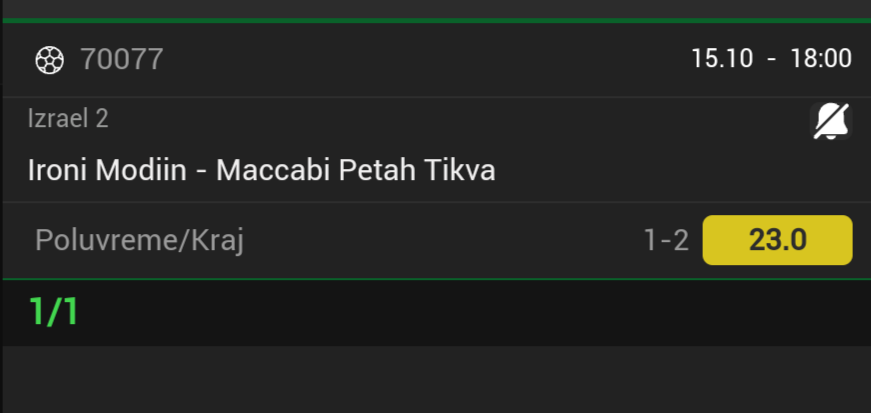Select match code 70077
Image resolution: width=871 pixels, height=413 pixels.
click(121, 60)
